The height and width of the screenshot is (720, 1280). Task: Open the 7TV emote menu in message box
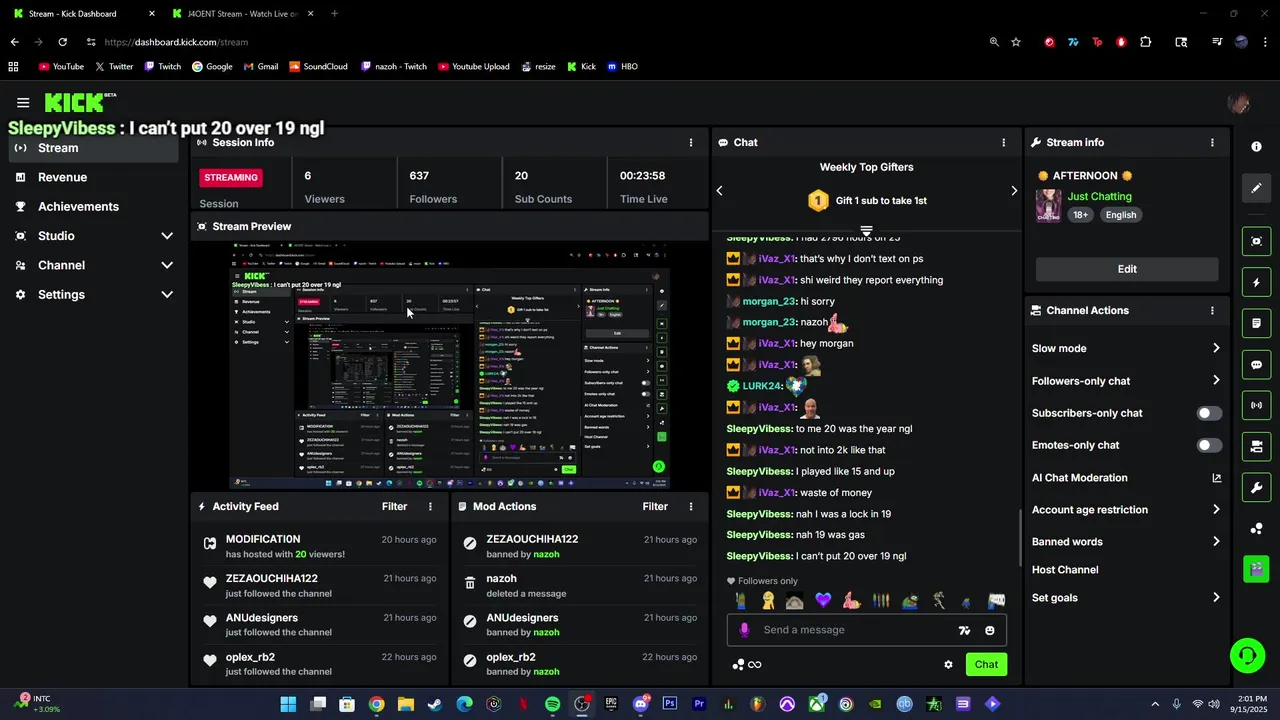[964, 630]
